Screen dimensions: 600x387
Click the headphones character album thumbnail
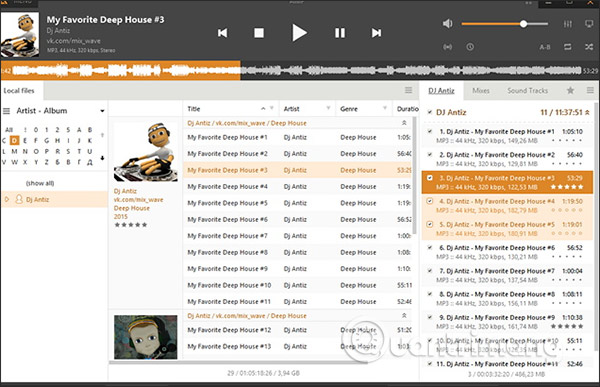coord(145,337)
